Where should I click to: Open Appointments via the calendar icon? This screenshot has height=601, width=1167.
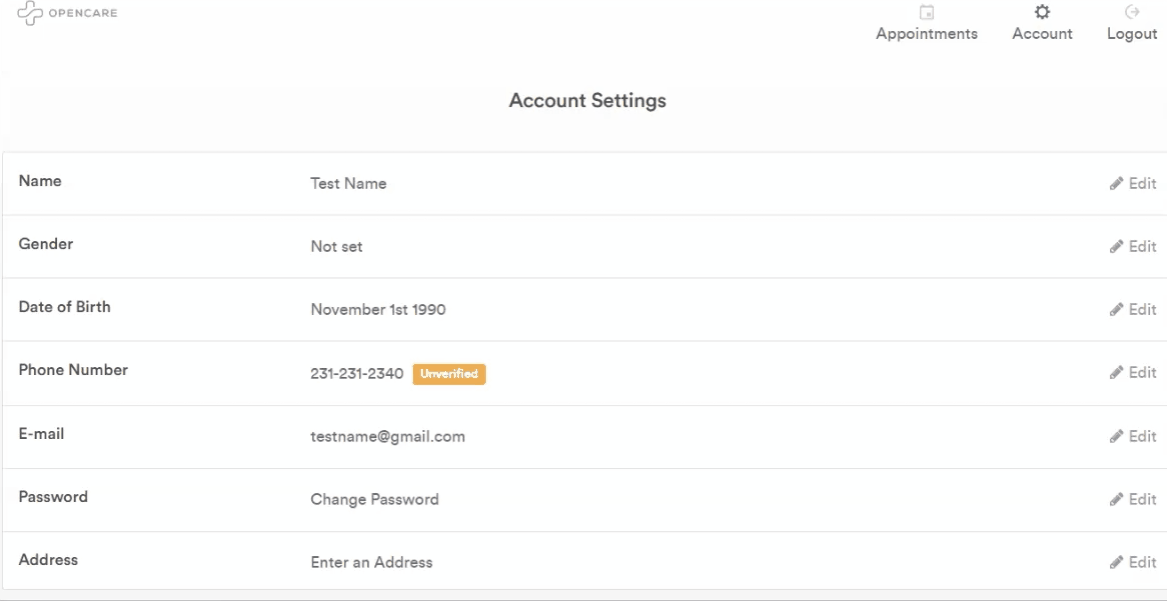[x=927, y=13]
